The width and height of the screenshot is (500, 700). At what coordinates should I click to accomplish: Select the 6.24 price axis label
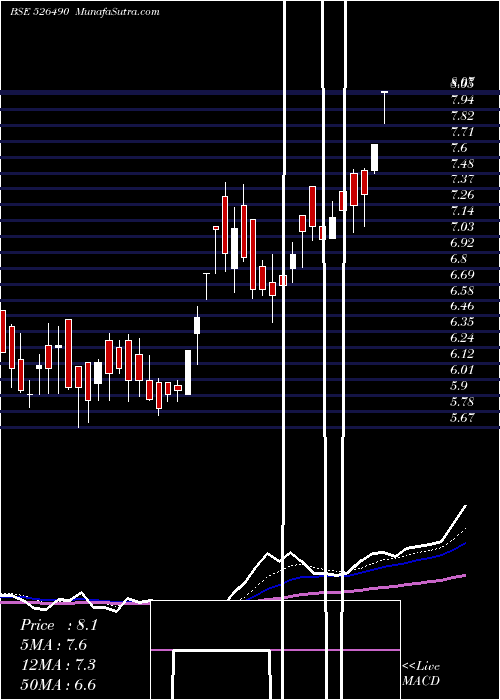tap(462, 338)
